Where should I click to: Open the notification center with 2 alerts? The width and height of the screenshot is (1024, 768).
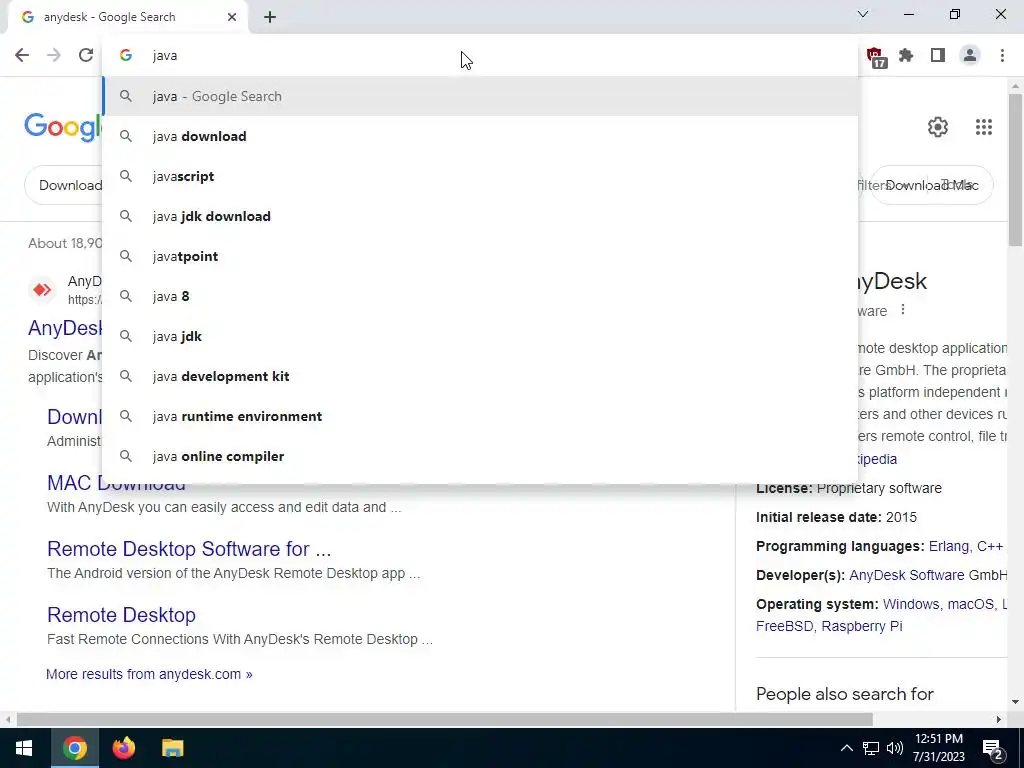[993, 748]
